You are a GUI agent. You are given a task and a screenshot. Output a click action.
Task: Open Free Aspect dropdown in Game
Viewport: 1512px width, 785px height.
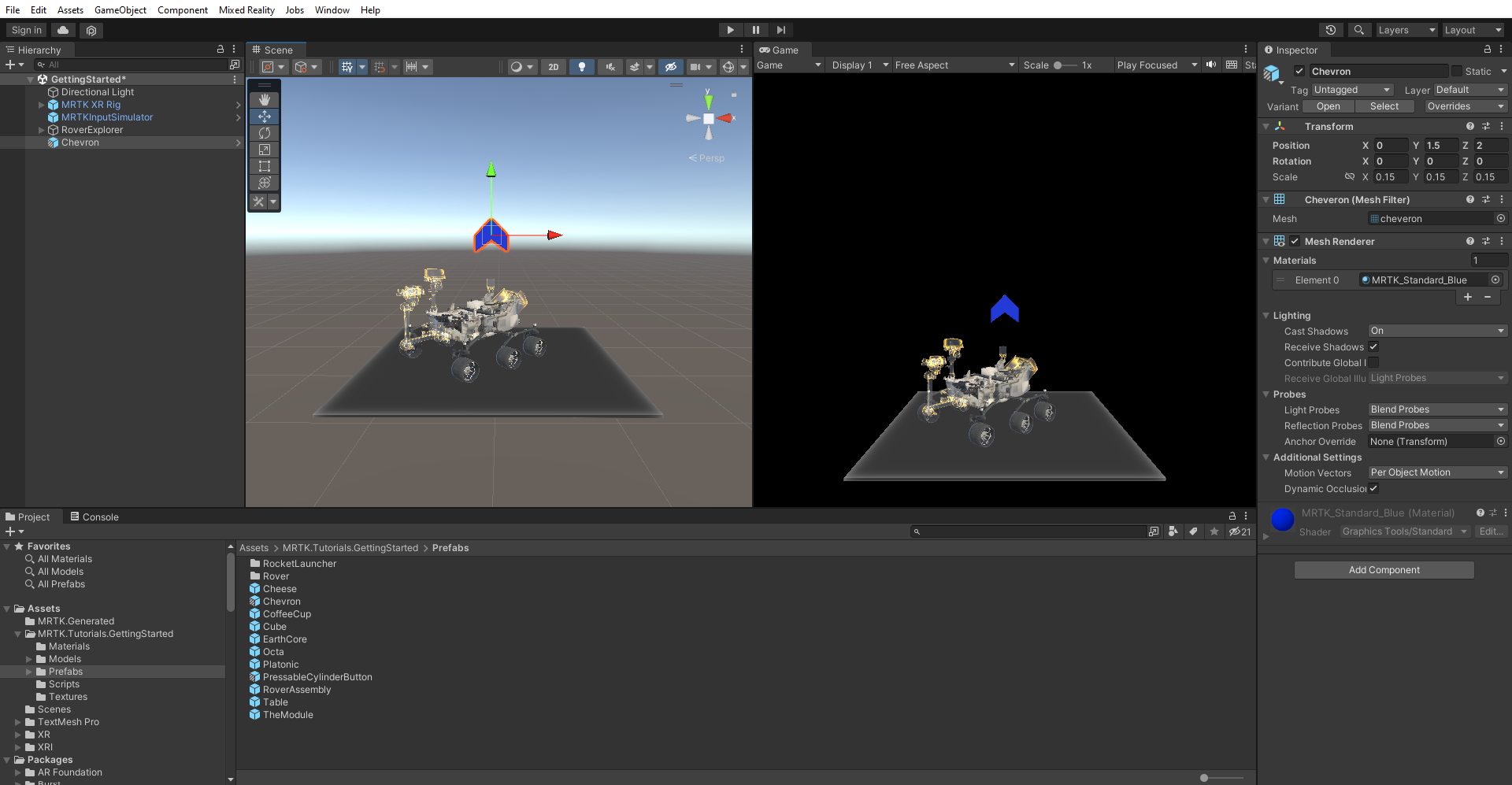pos(954,65)
